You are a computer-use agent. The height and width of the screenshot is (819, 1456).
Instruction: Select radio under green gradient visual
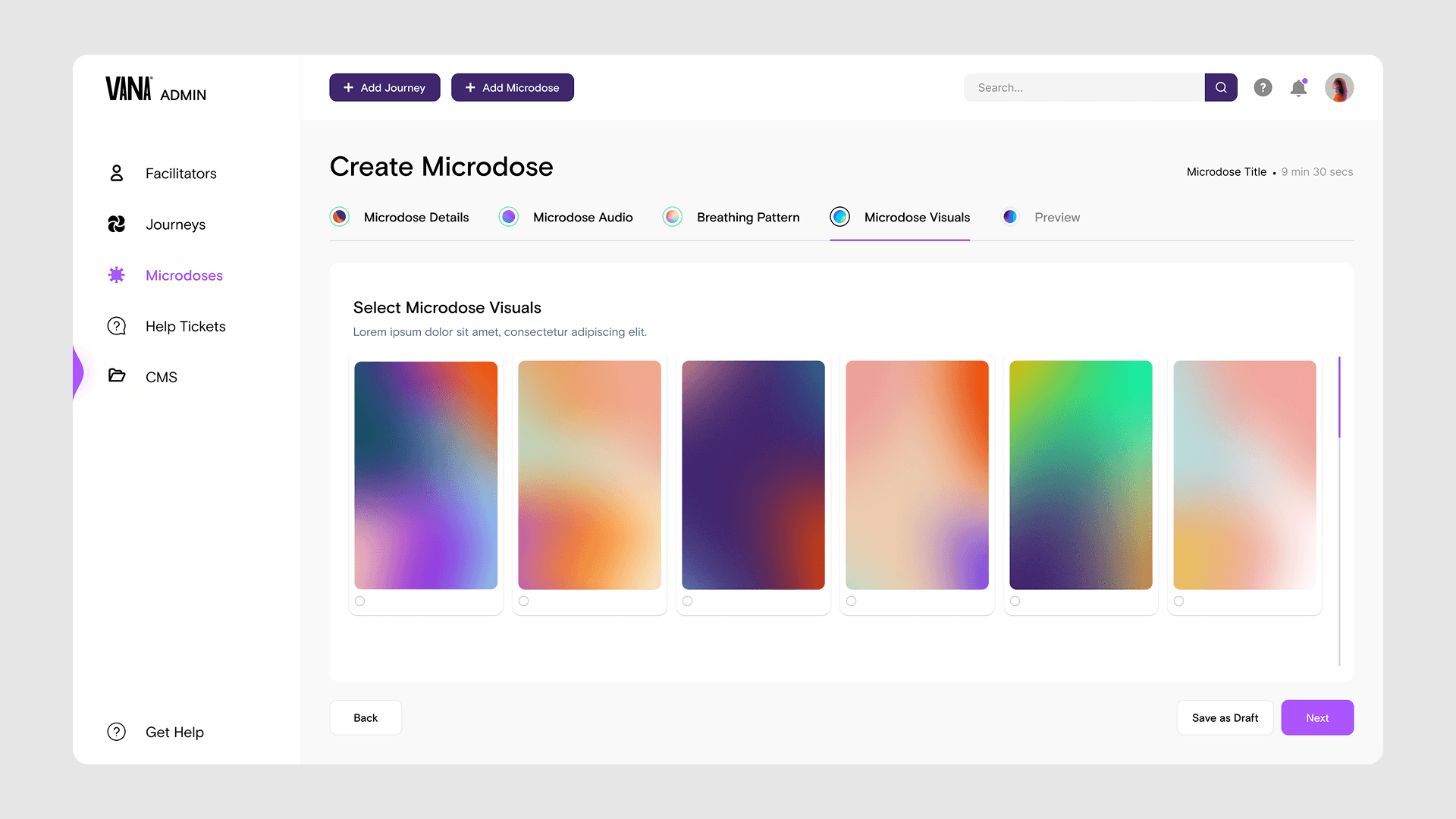pyautogui.click(x=1015, y=601)
